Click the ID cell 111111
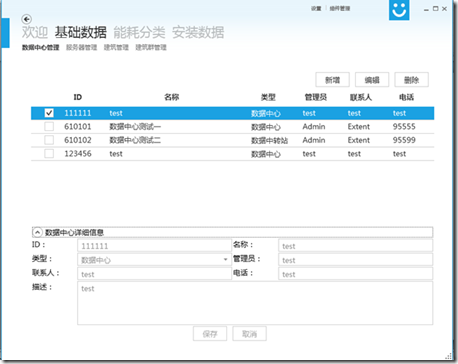The image size is (458, 364). pyautogui.click(x=78, y=113)
